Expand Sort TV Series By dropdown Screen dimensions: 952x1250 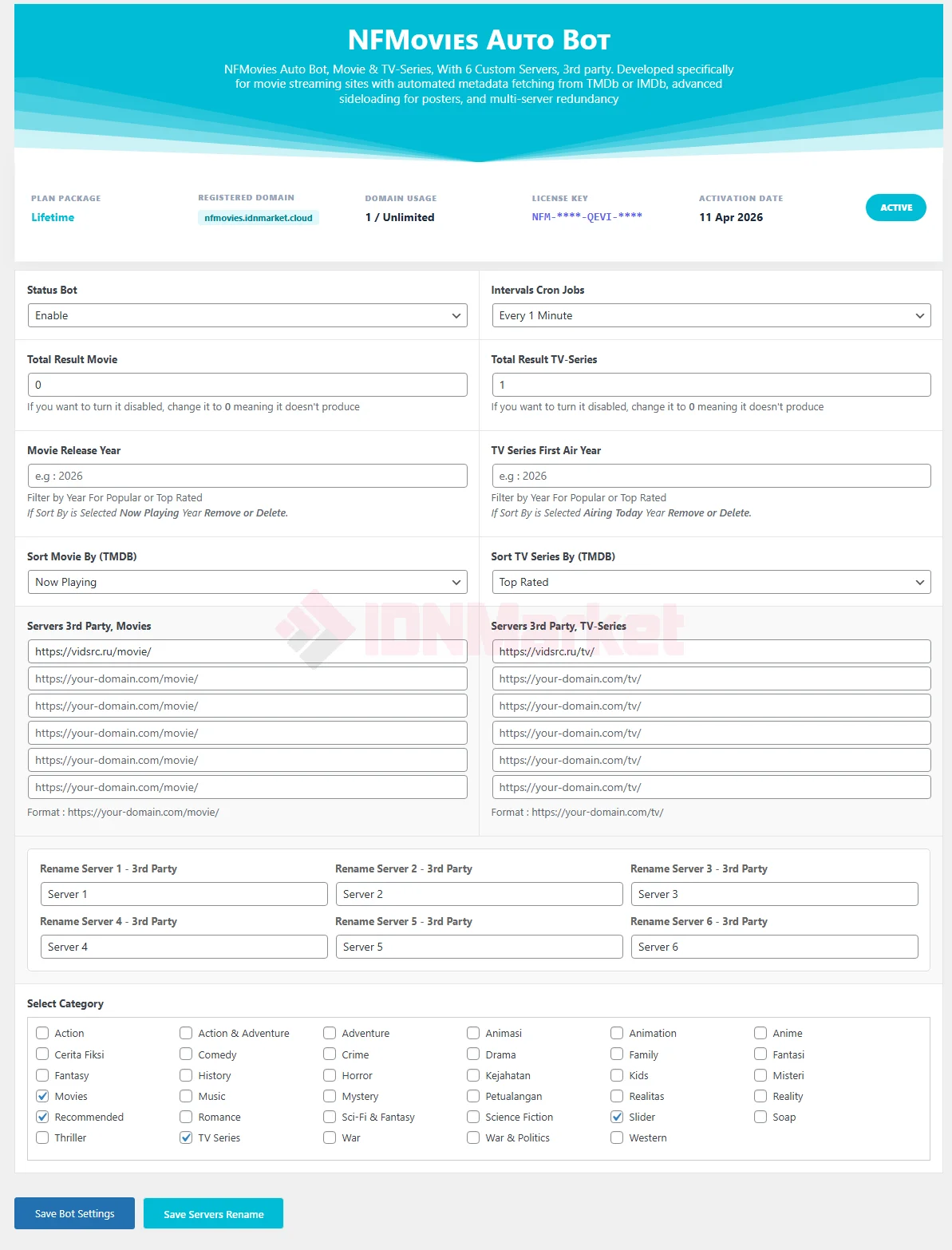[x=711, y=582]
